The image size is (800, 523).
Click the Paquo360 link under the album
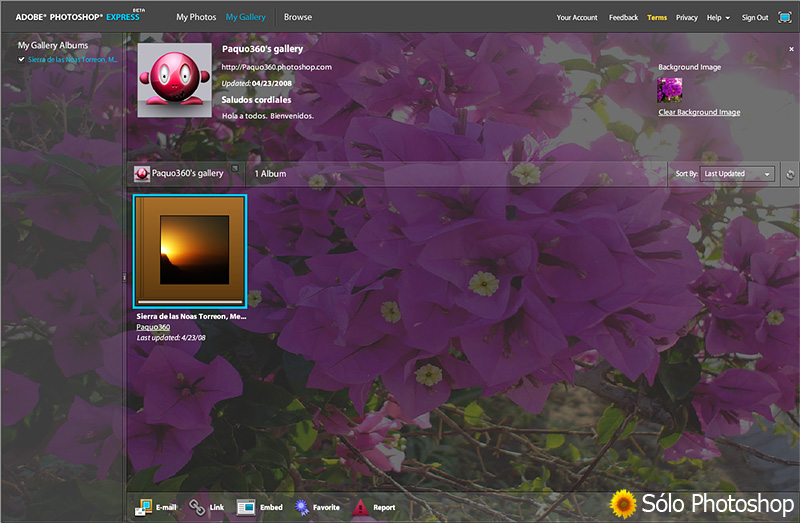153,327
